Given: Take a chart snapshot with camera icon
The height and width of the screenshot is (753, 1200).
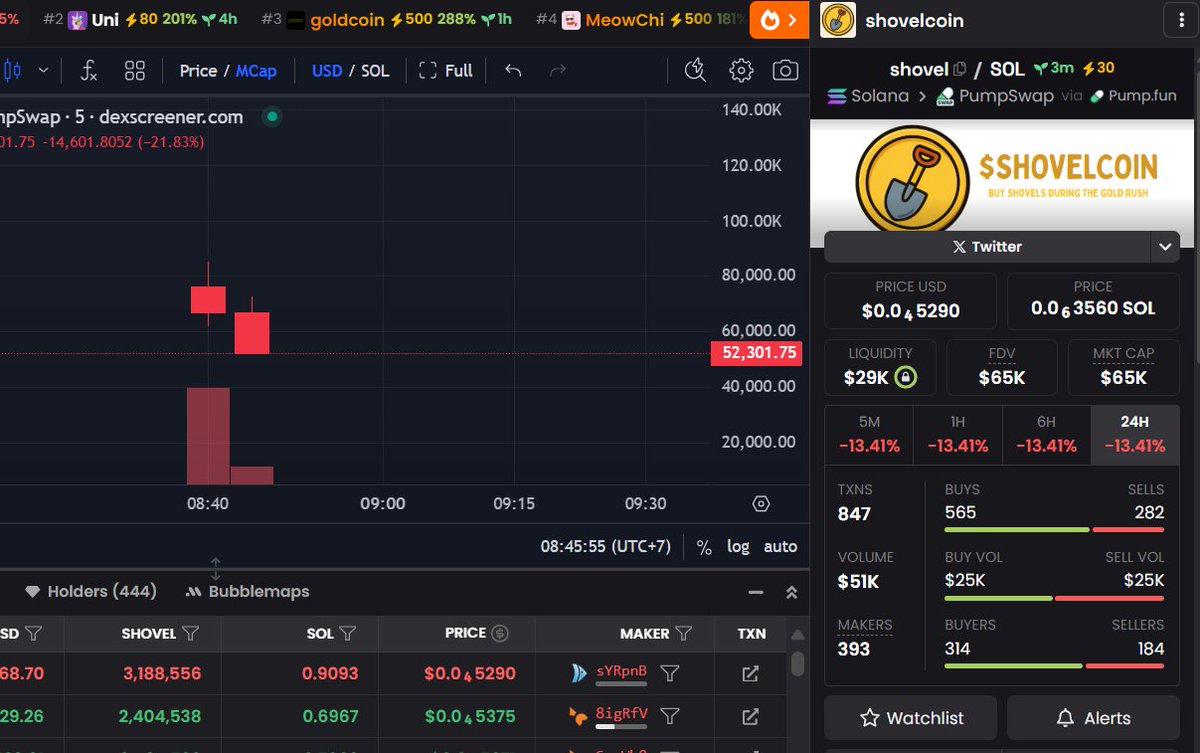Looking at the screenshot, I should pos(786,70).
